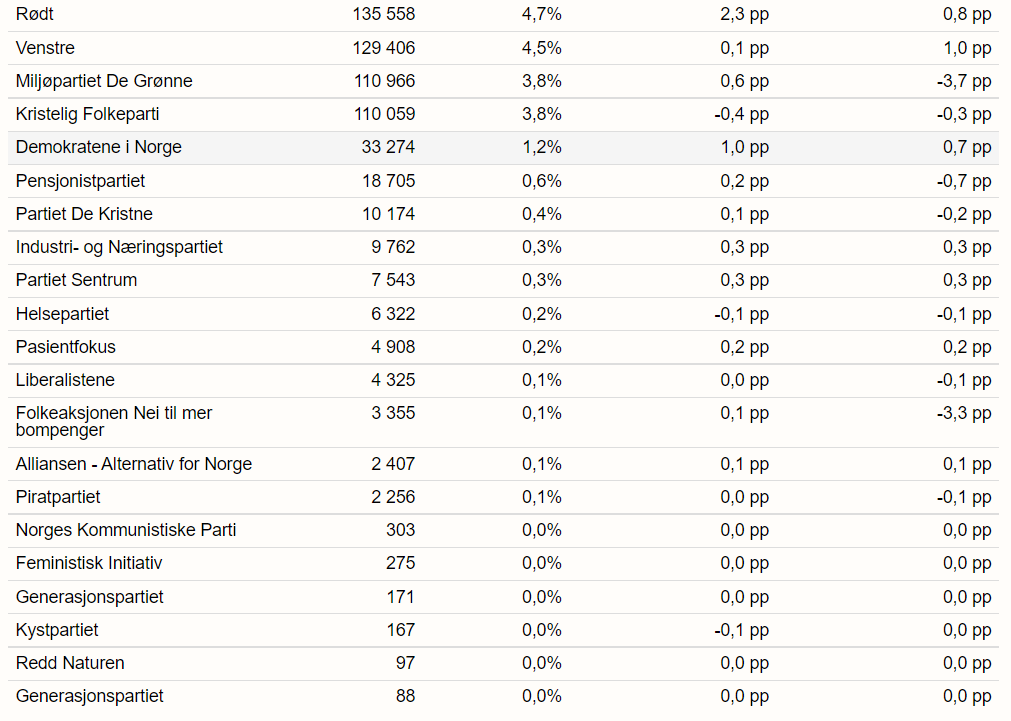Select the Kystpartiet party name
This screenshot has height=721, width=1011.
coord(57,630)
